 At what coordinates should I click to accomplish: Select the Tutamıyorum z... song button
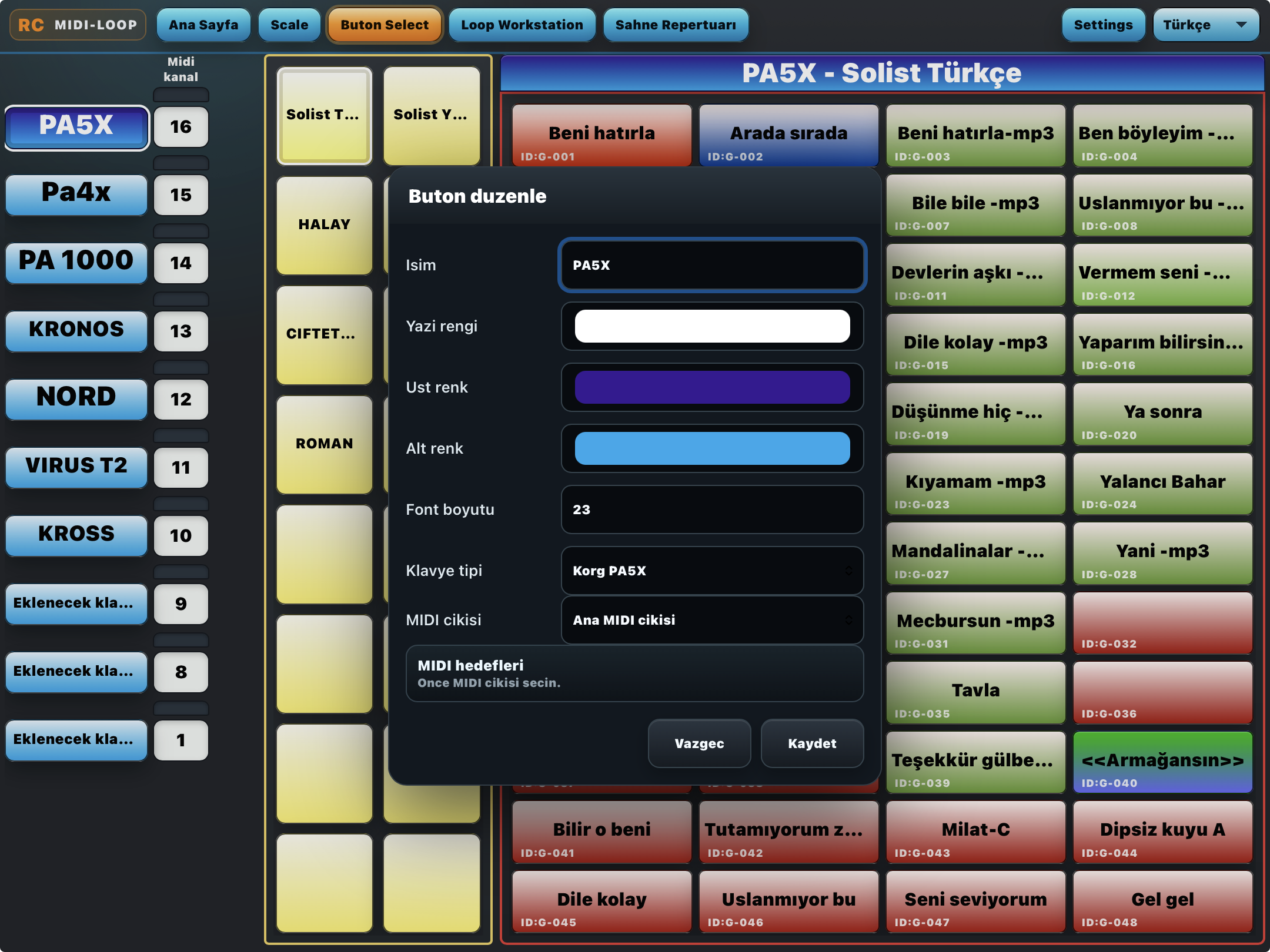click(788, 833)
